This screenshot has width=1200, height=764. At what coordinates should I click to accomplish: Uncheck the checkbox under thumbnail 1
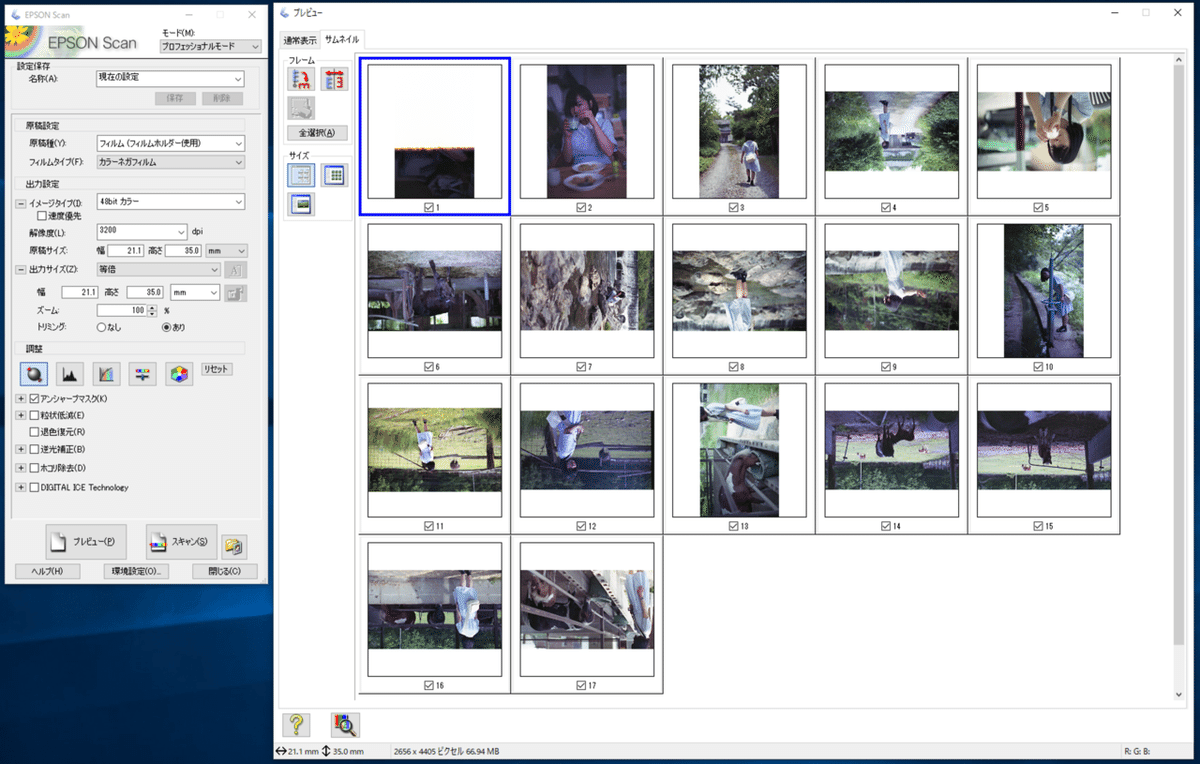coord(429,207)
